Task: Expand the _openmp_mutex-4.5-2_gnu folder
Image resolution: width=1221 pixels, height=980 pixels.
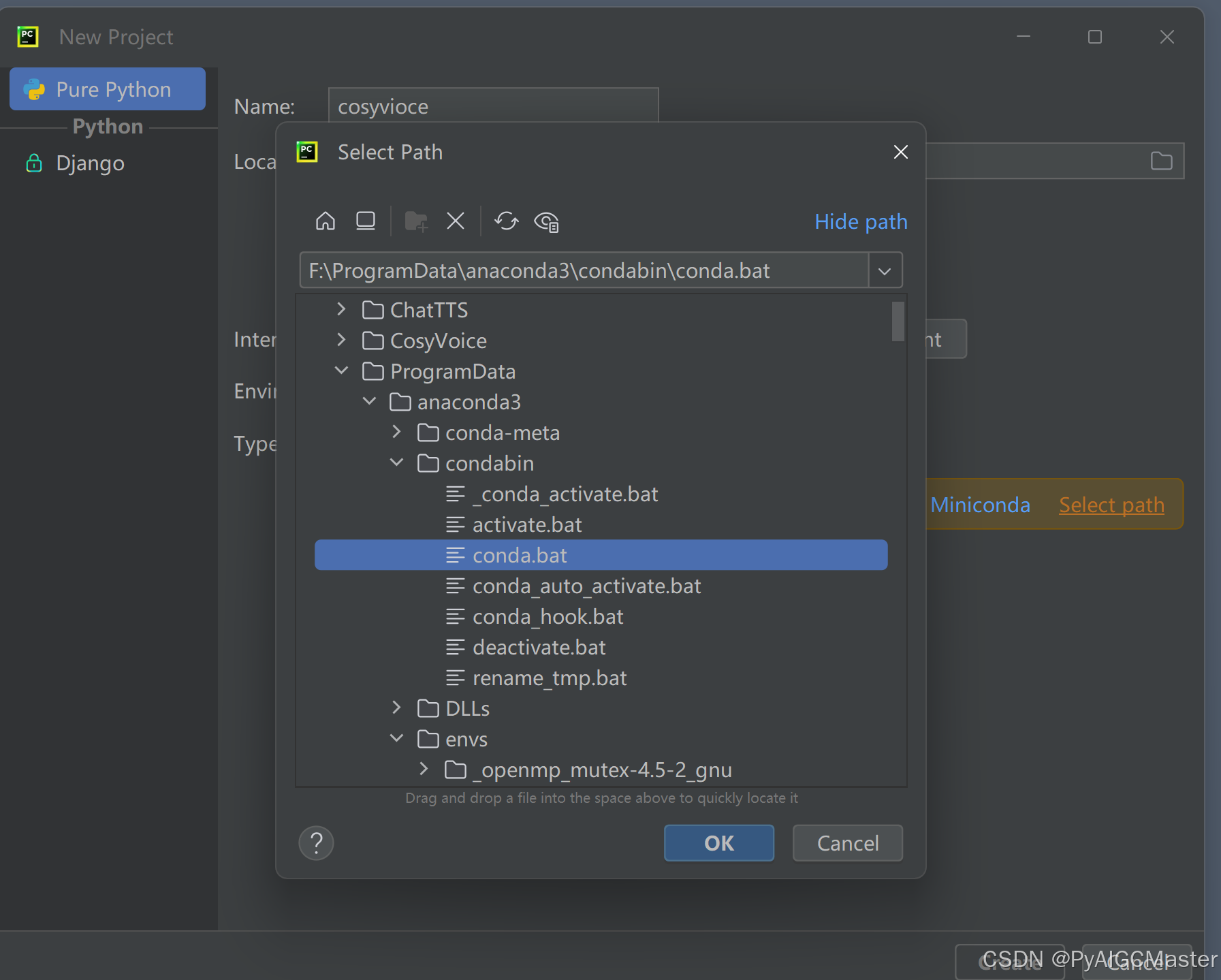Action: coord(424,770)
